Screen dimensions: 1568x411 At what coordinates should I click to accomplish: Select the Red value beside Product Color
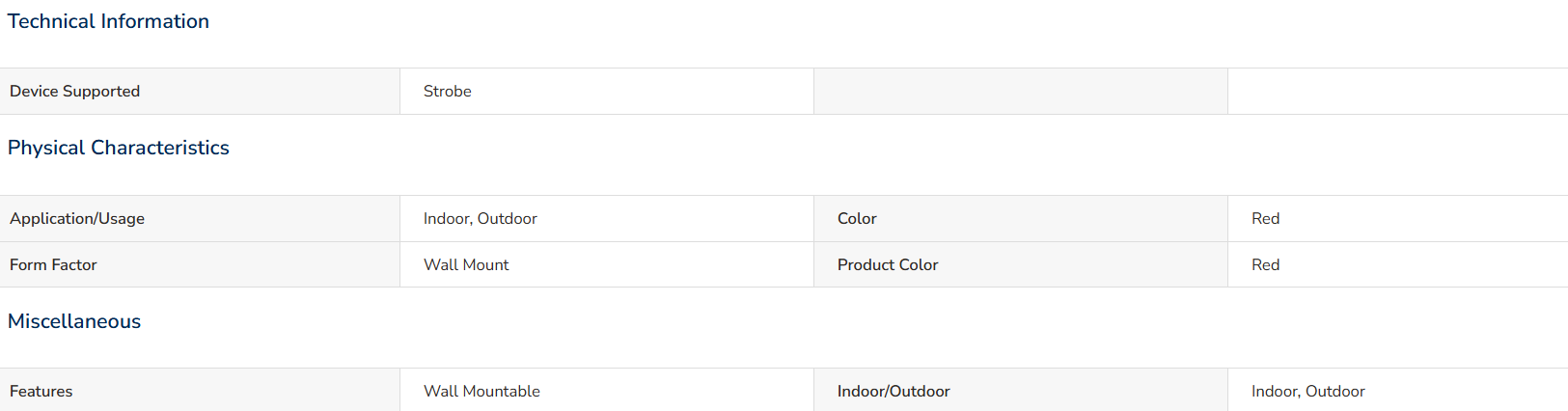(x=1266, y=265)
